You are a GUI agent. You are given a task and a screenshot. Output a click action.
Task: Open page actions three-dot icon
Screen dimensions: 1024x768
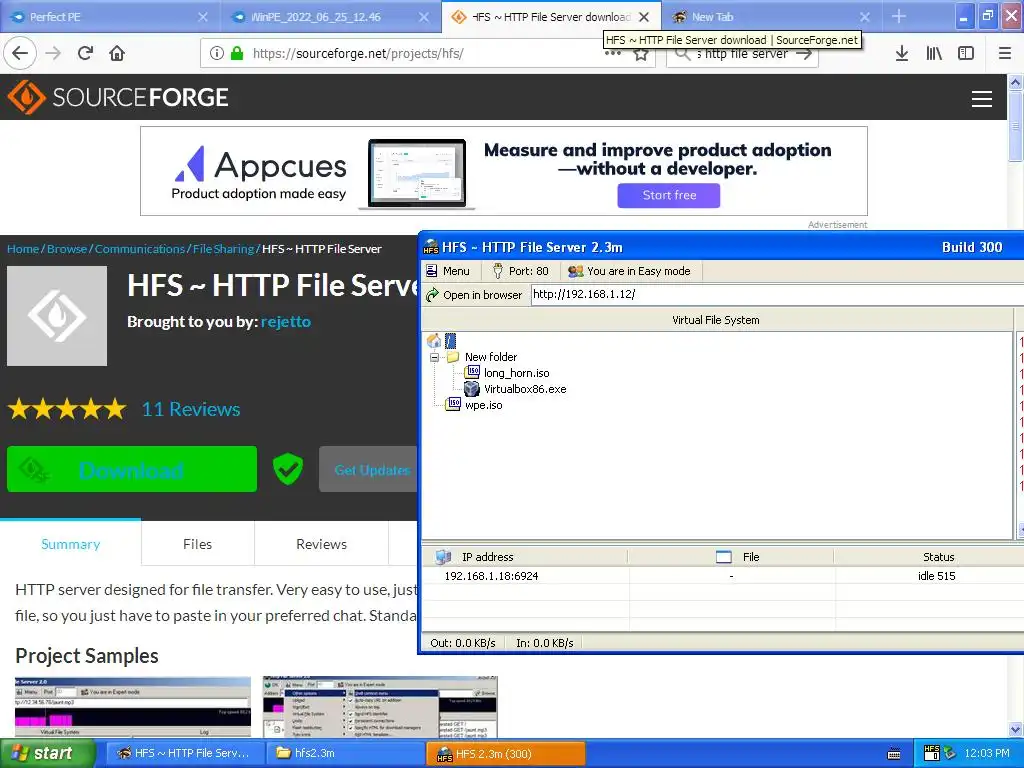(613, 54)
